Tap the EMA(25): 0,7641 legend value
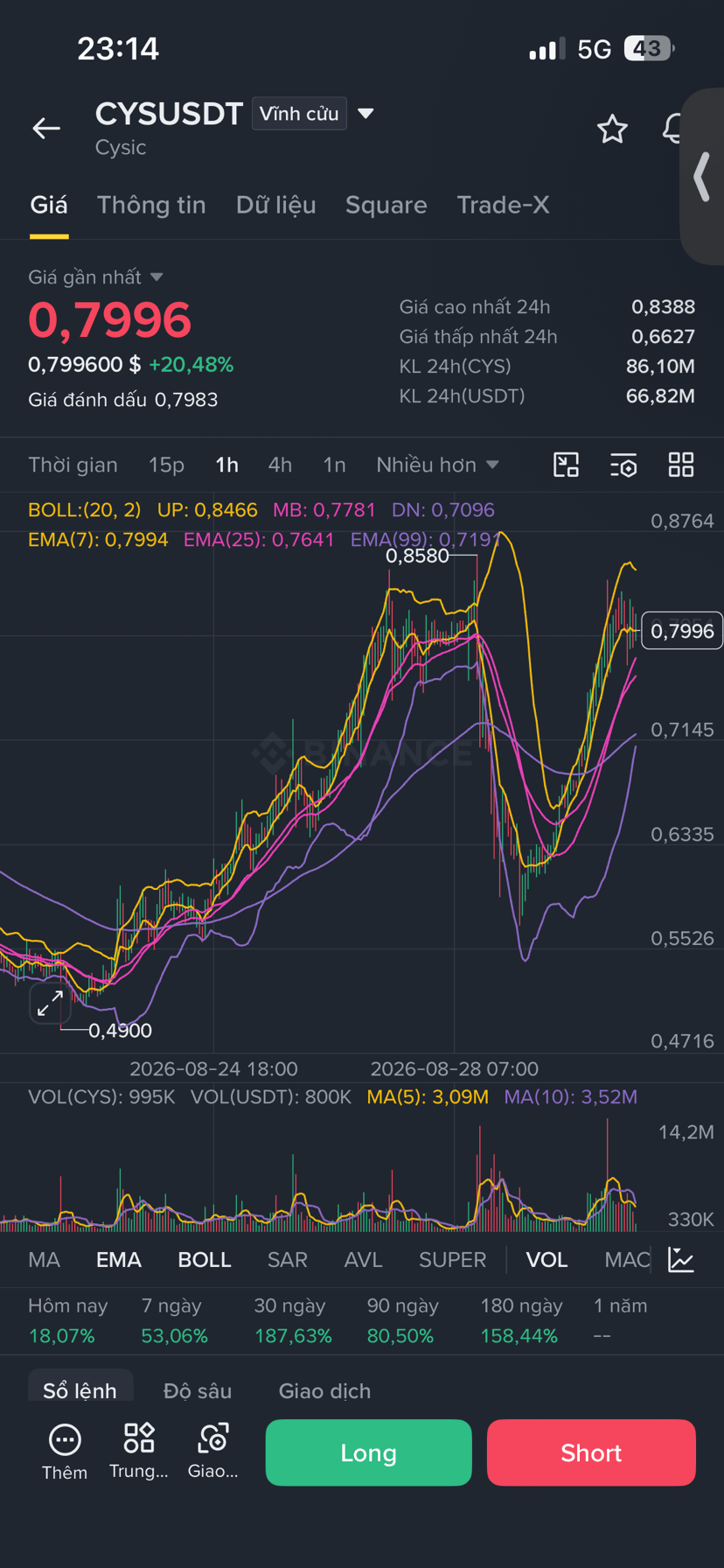The height and width of the screenshot is (1568, 724). tap(259, 540)
